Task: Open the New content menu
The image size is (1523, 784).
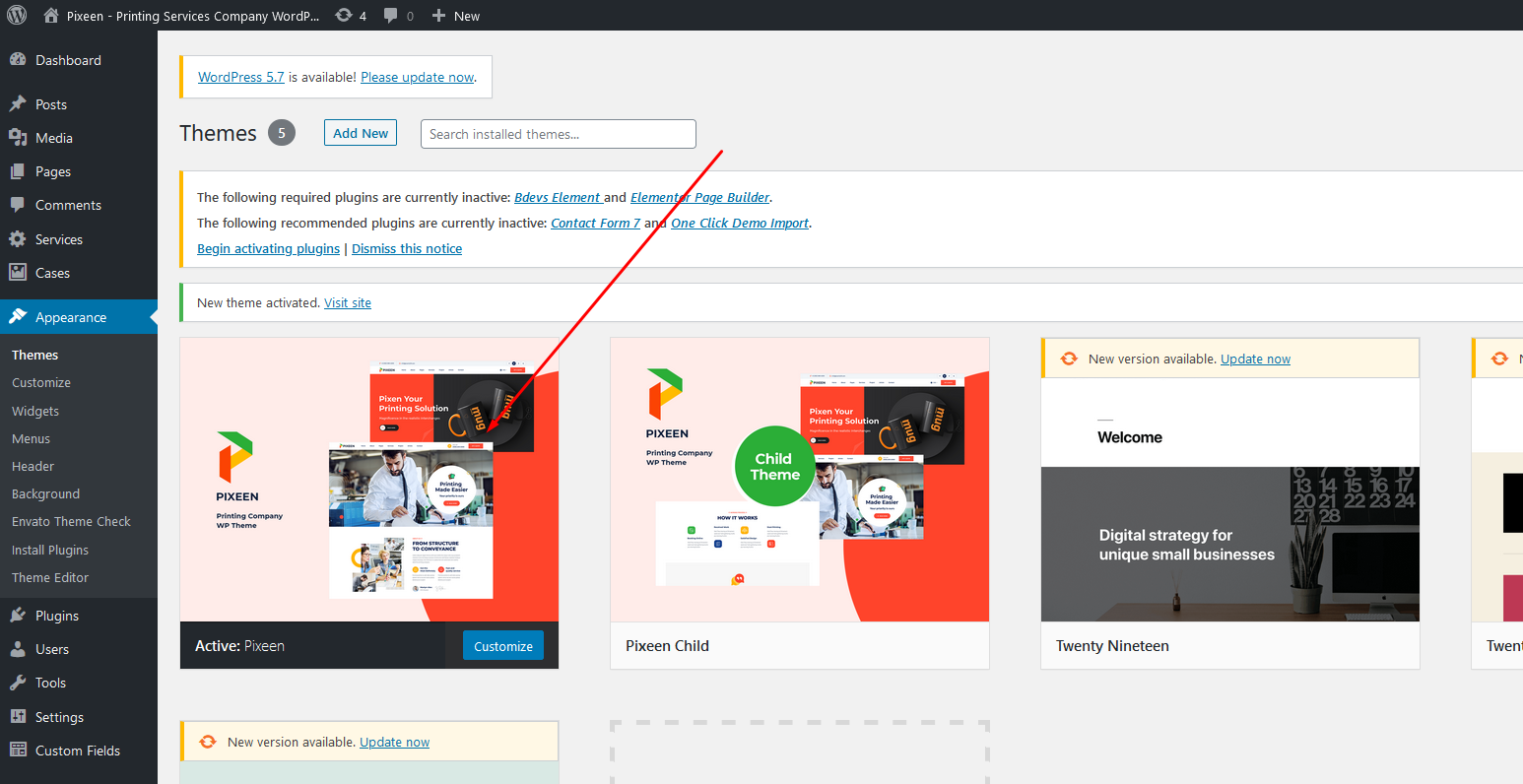Action: click(x=456, y=16)
